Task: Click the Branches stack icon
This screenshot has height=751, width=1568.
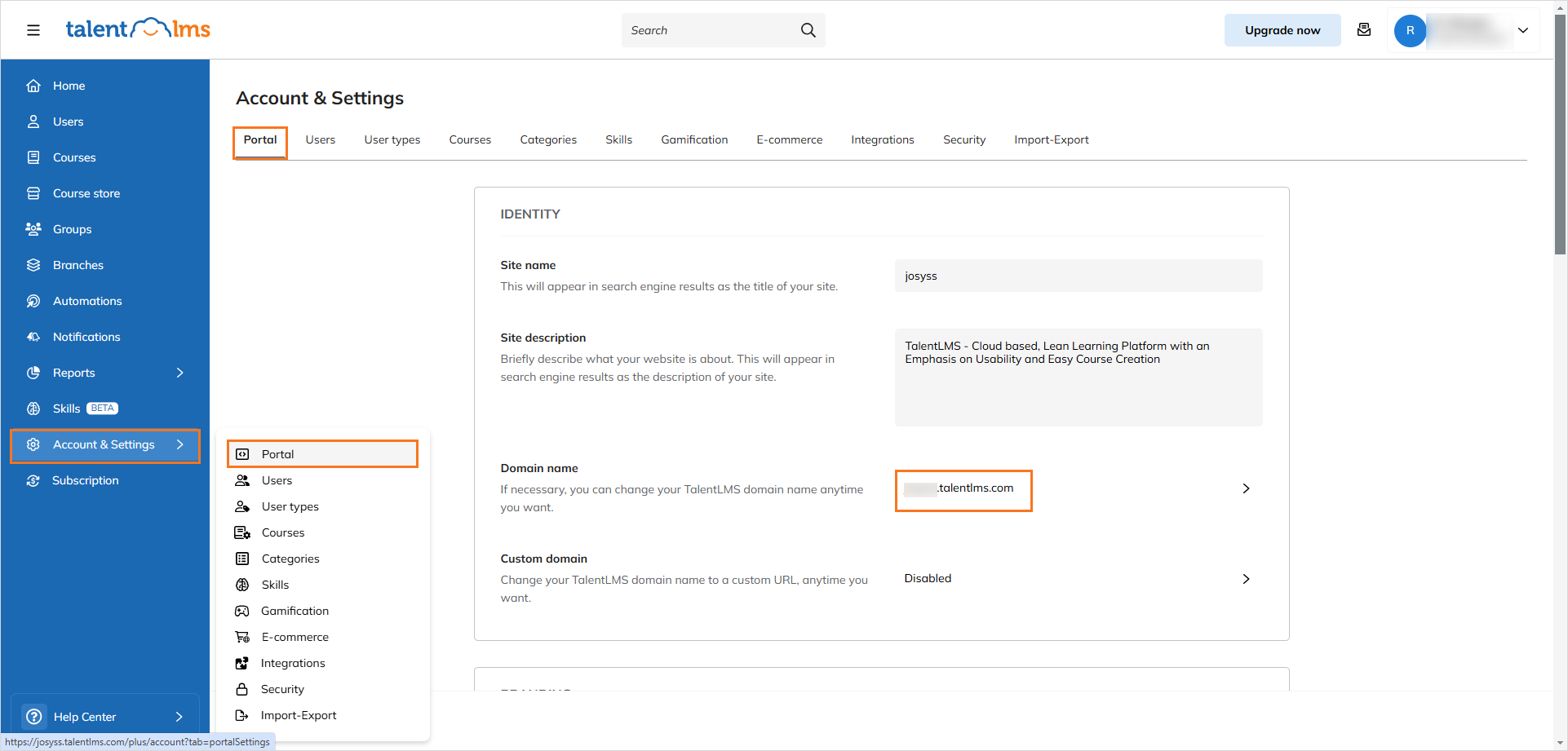Action: 33,265
